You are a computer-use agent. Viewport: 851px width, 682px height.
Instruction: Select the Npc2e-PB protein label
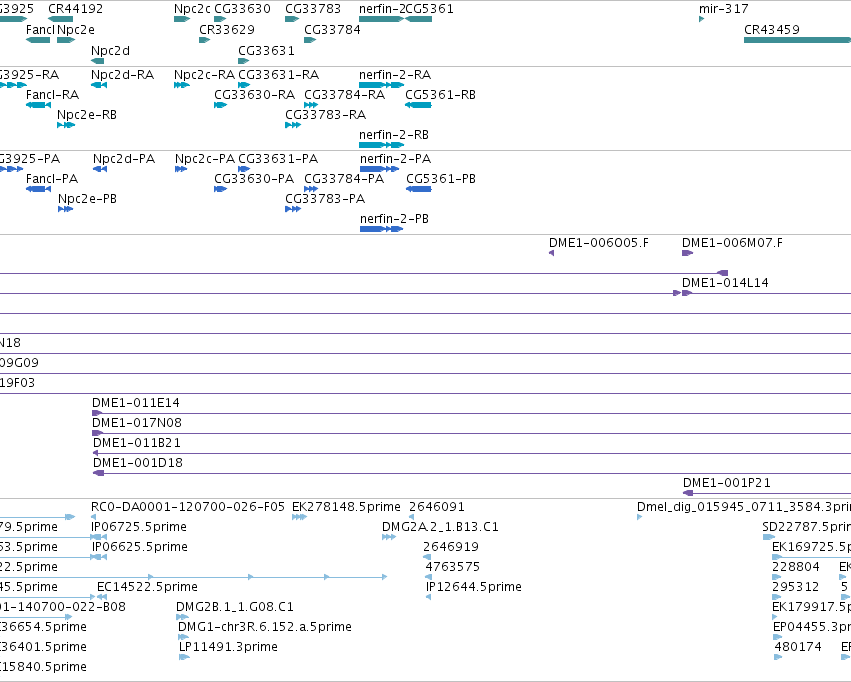[x=87, y=199]
